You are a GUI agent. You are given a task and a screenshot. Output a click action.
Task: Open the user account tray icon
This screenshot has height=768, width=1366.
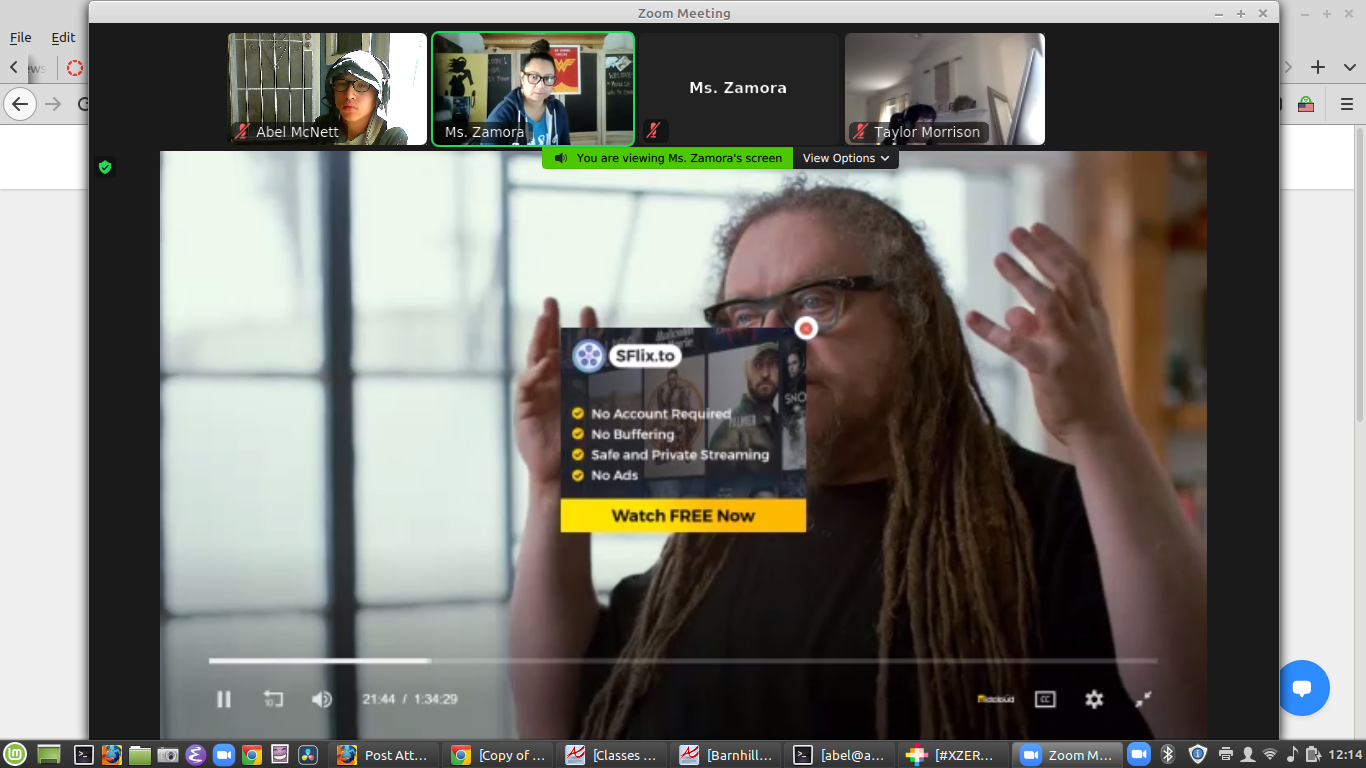tap(1247, 755)
